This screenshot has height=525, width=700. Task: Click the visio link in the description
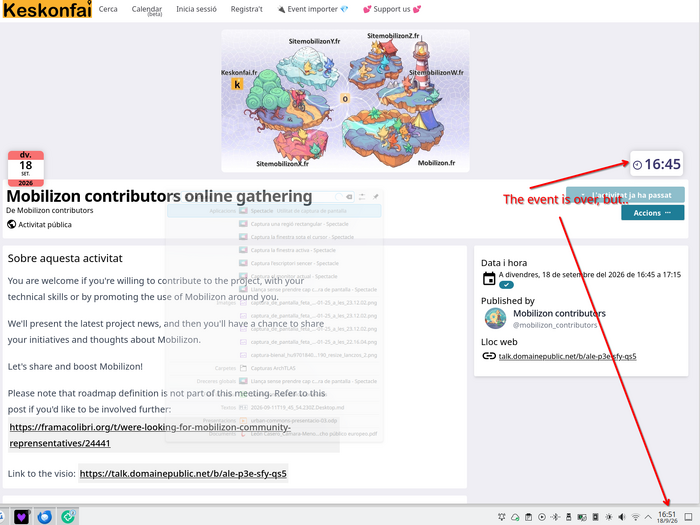pyautogui.click(x=183, y=474)
